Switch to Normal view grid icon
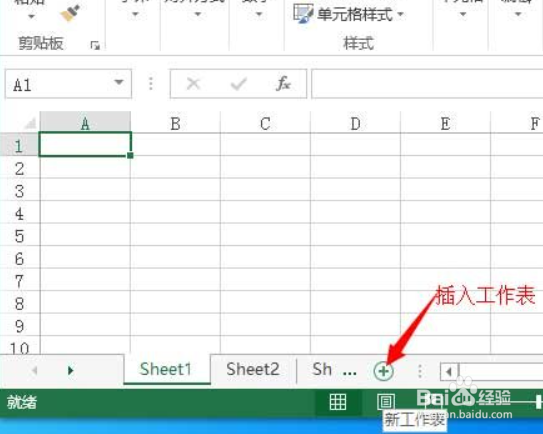543x434 pixels. tap(338, 402)
